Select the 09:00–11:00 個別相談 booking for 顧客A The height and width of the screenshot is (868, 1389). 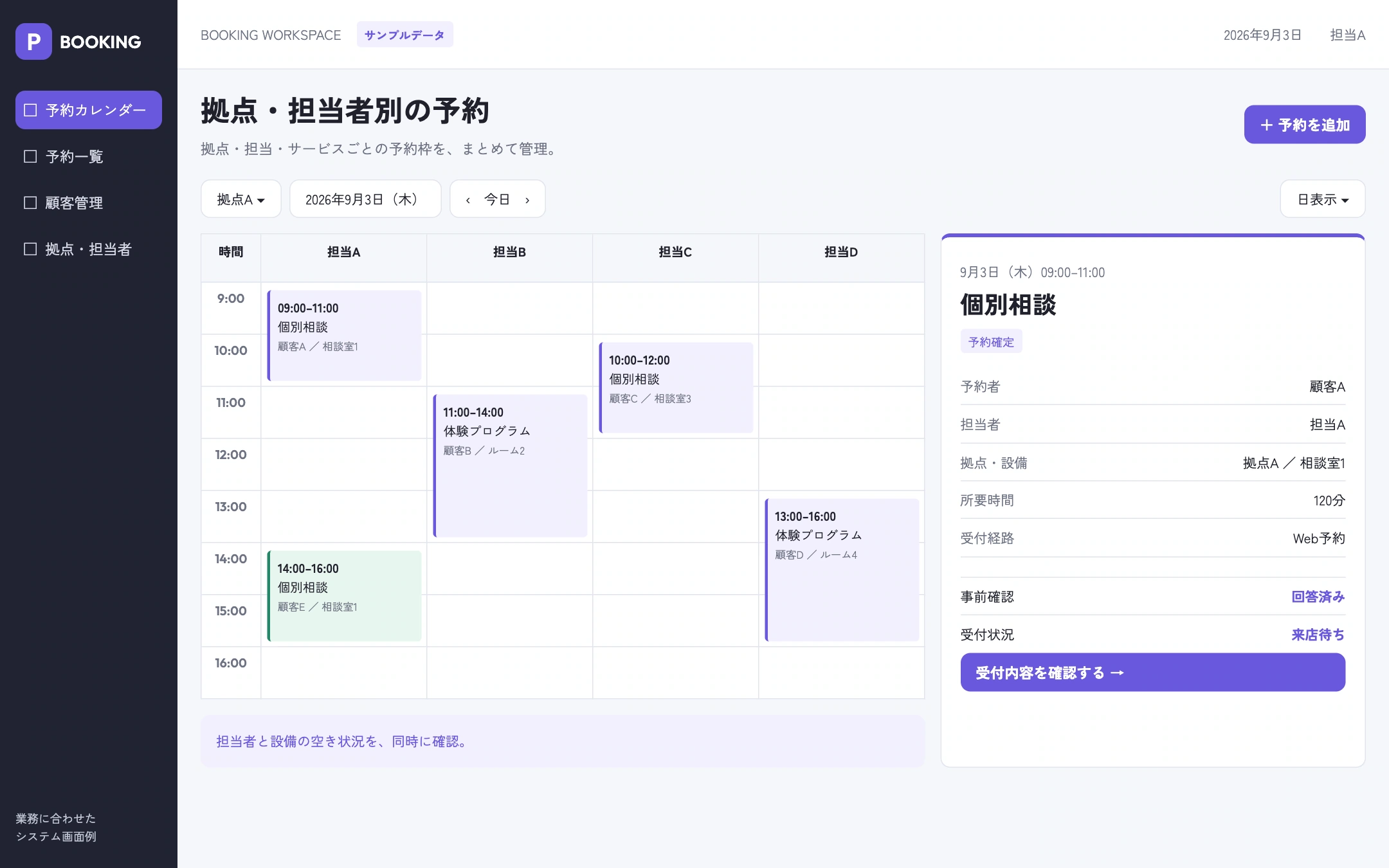tap(345, 335)
